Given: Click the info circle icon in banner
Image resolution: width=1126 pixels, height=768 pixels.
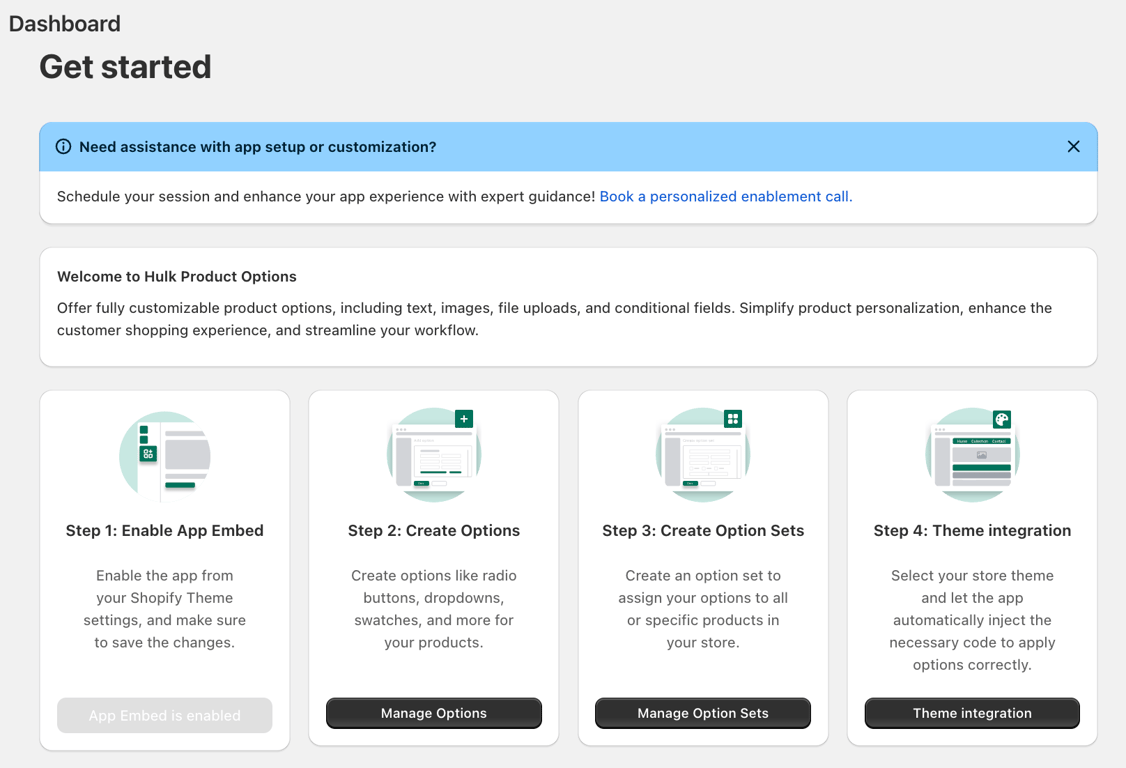Looking at the screenshot, I should tap(63, 147).
